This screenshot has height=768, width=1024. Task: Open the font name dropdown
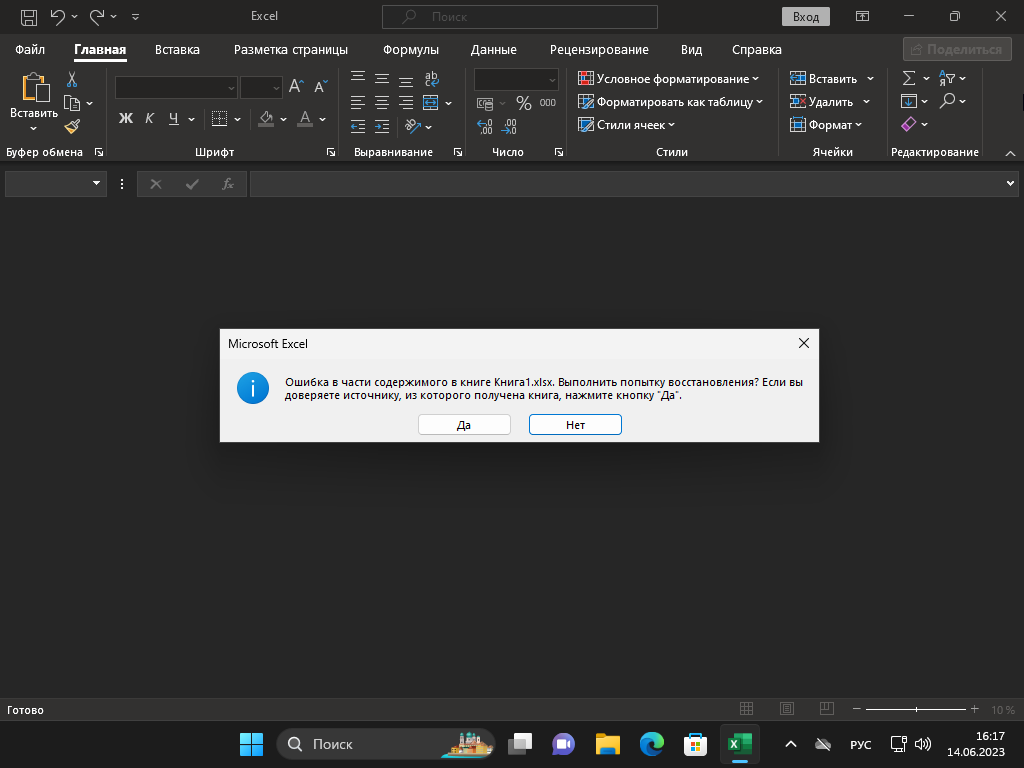[x=231, y=88]
